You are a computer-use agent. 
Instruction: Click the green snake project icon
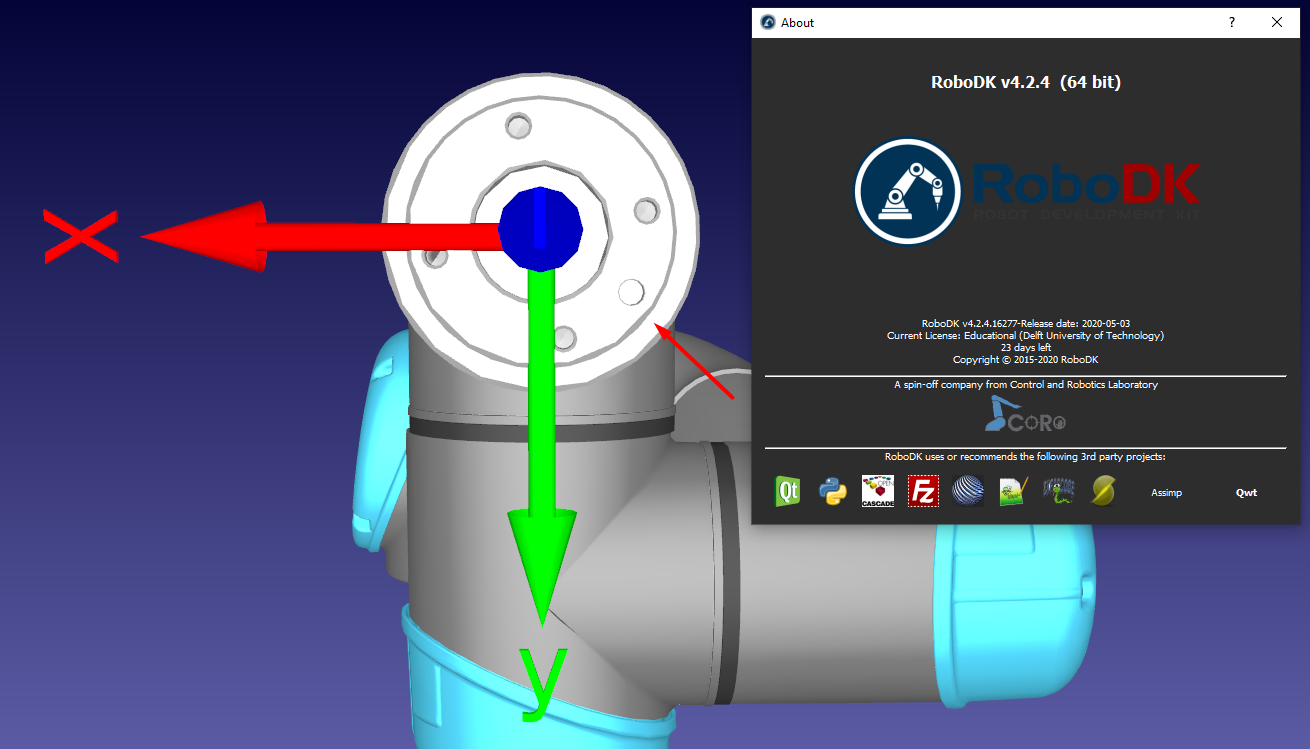[x=1058, y=491]
